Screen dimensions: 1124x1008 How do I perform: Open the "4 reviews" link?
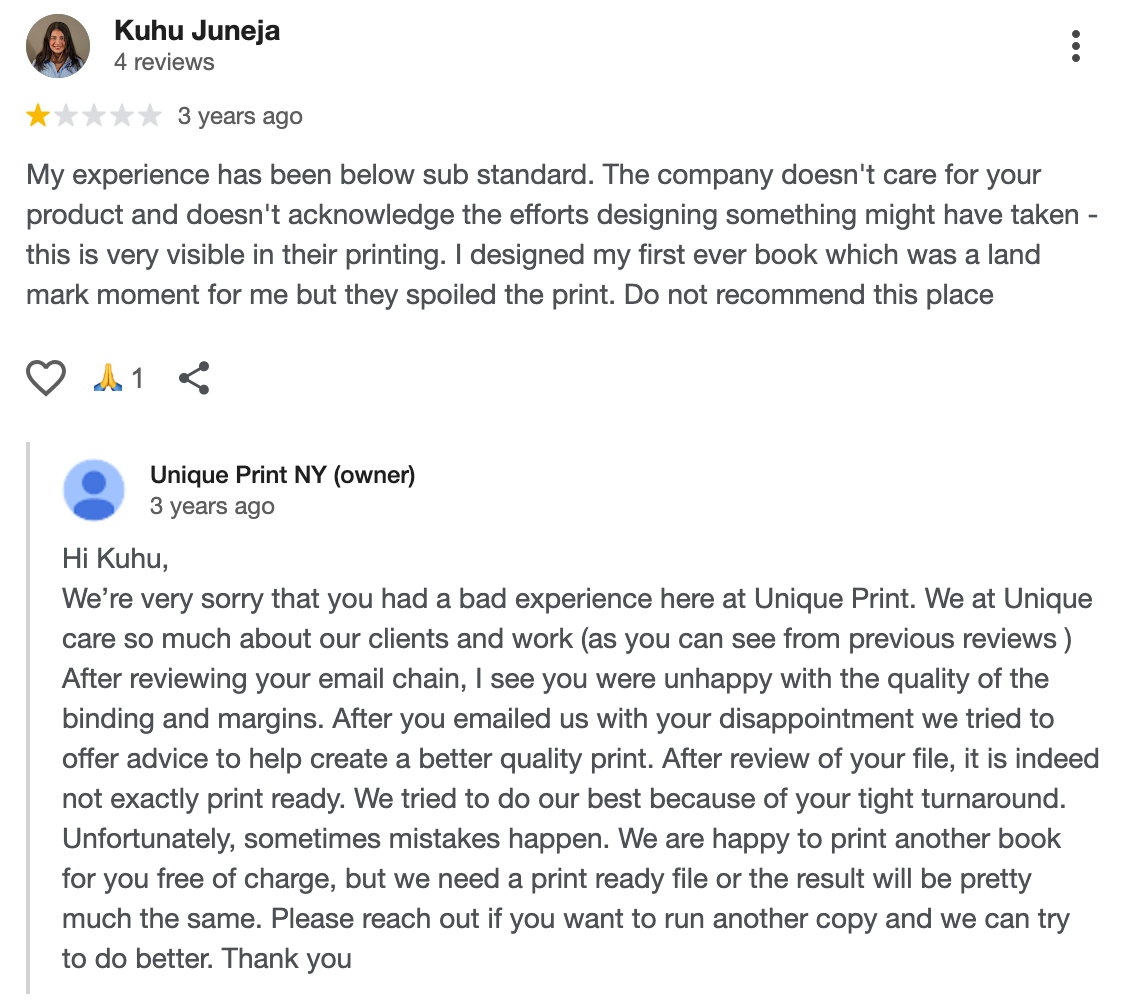coord(164,62)
